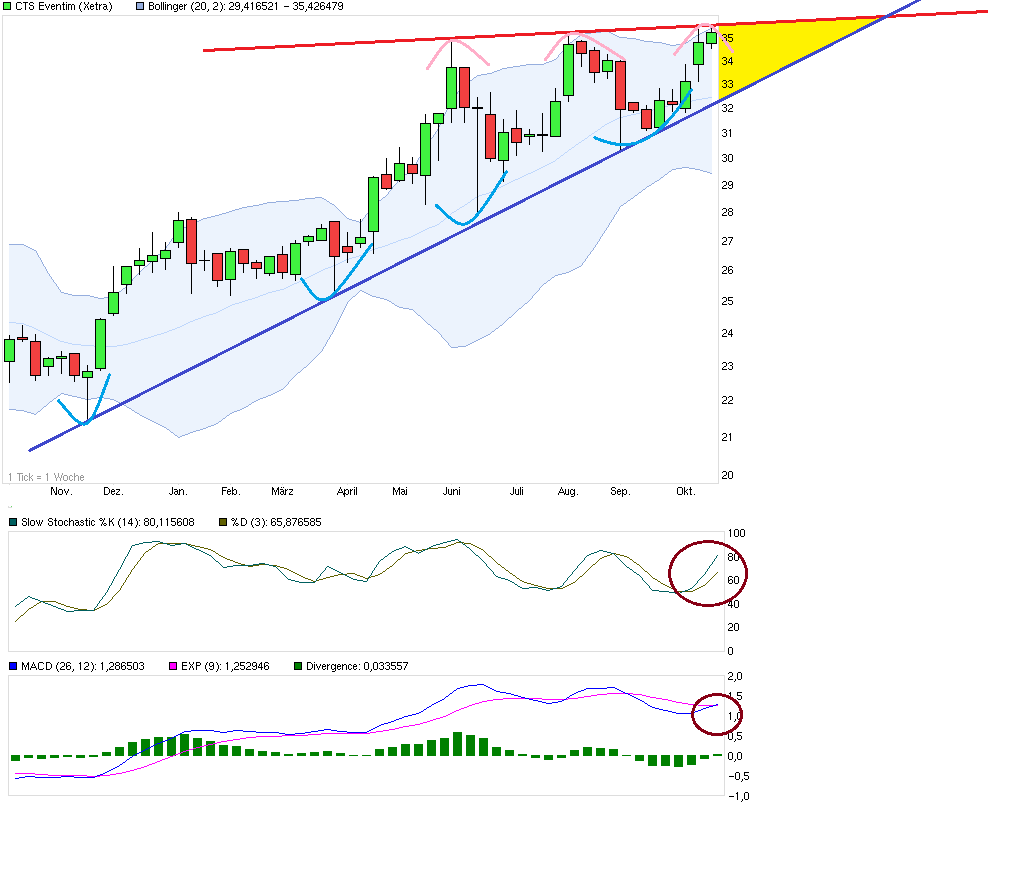Select the Okt. axis label
The image size is (1020, 896).
[x=684, y=491]
